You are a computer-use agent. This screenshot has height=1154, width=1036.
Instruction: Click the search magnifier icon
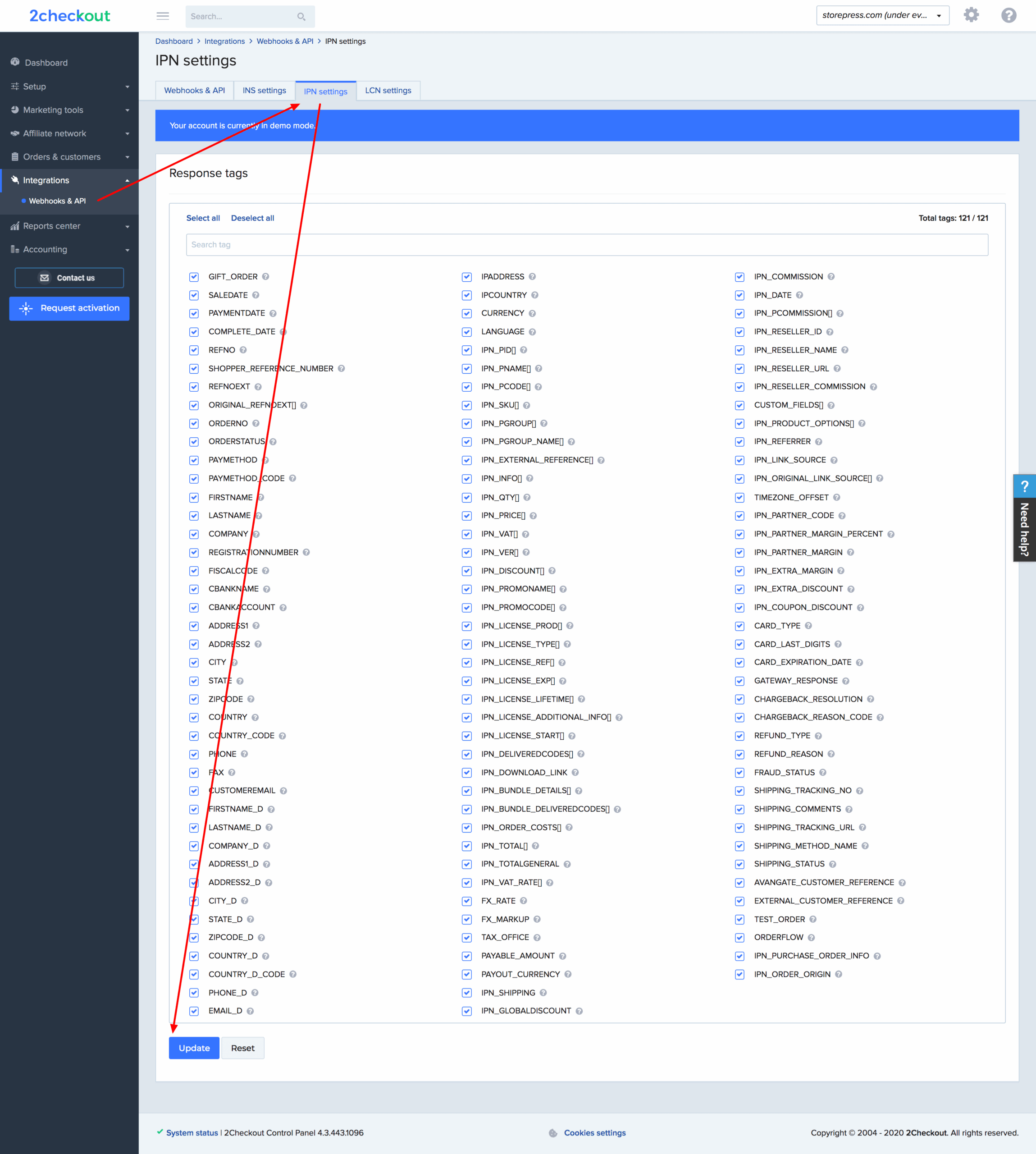click(301, 17)
